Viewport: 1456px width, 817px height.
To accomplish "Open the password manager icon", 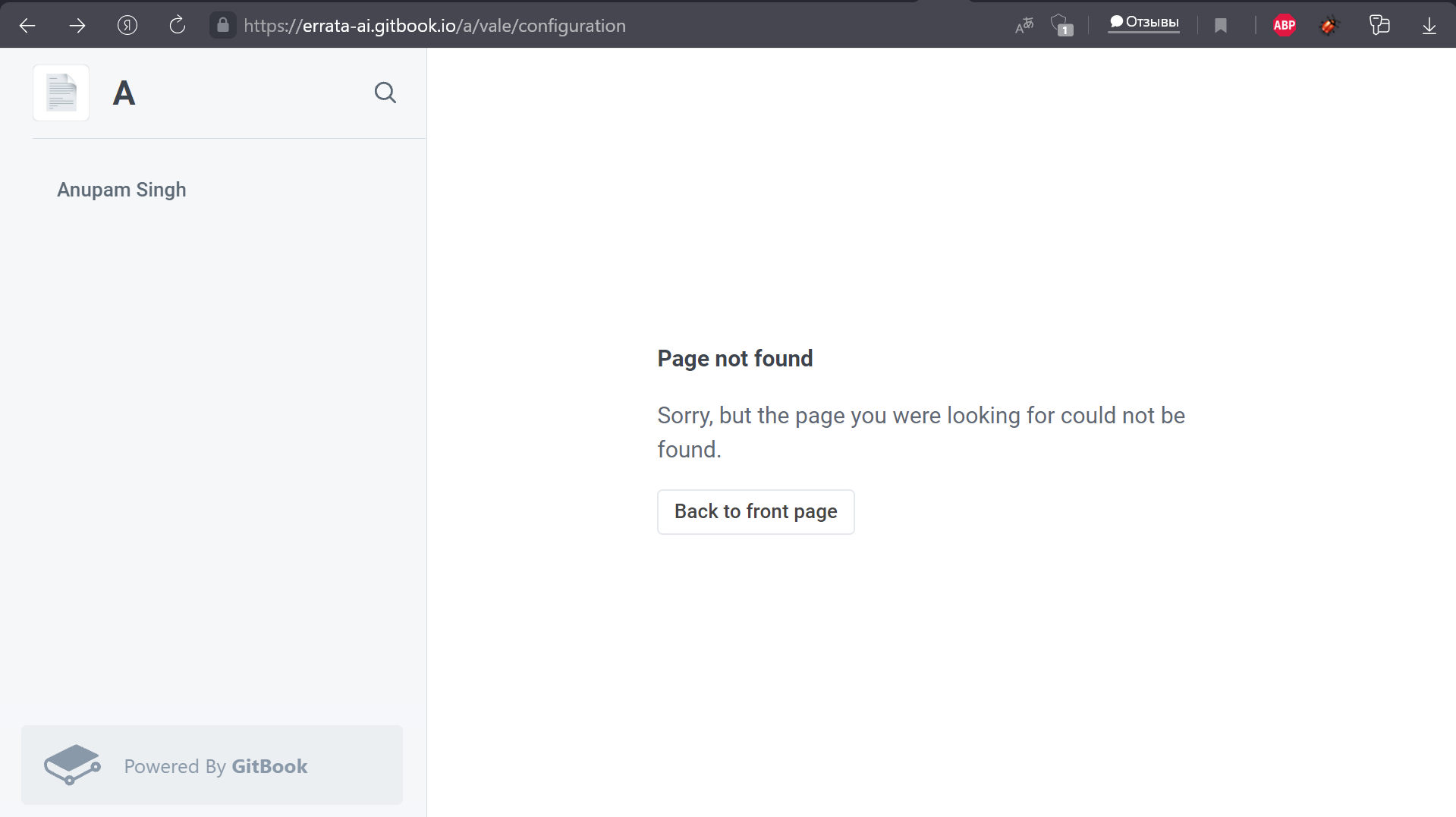I will 1380,25.
